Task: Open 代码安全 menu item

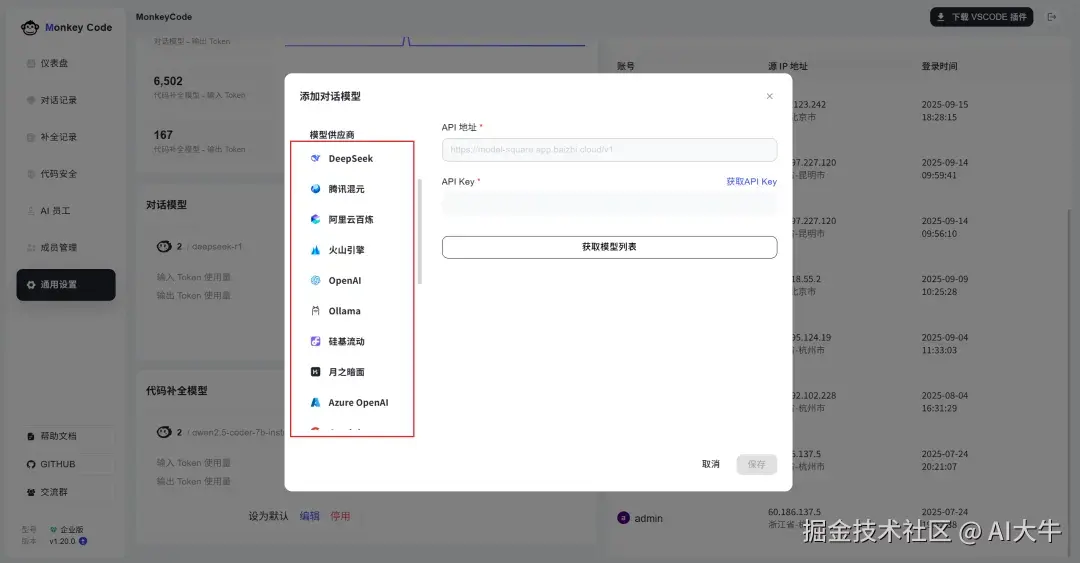Action: pos(66,174)
